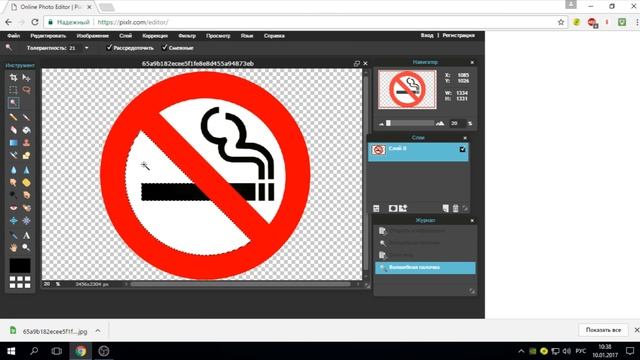Open the Windows Start menu
Viewport: 640px width, 360px height.
tap(11, 351)
